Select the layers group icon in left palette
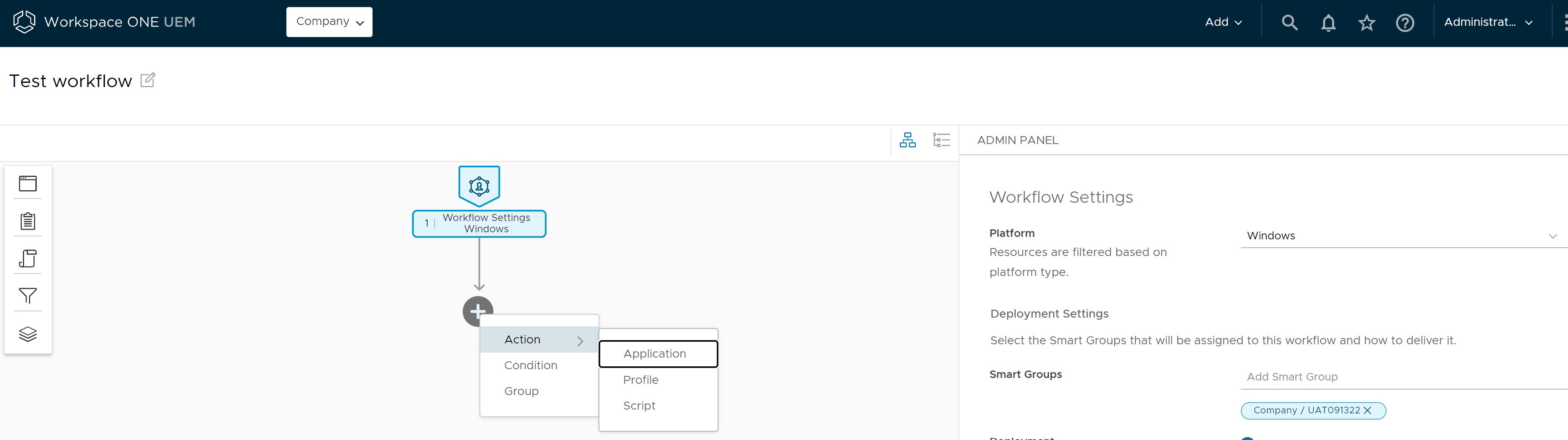 pyautogui.click(x=28, y=334)
